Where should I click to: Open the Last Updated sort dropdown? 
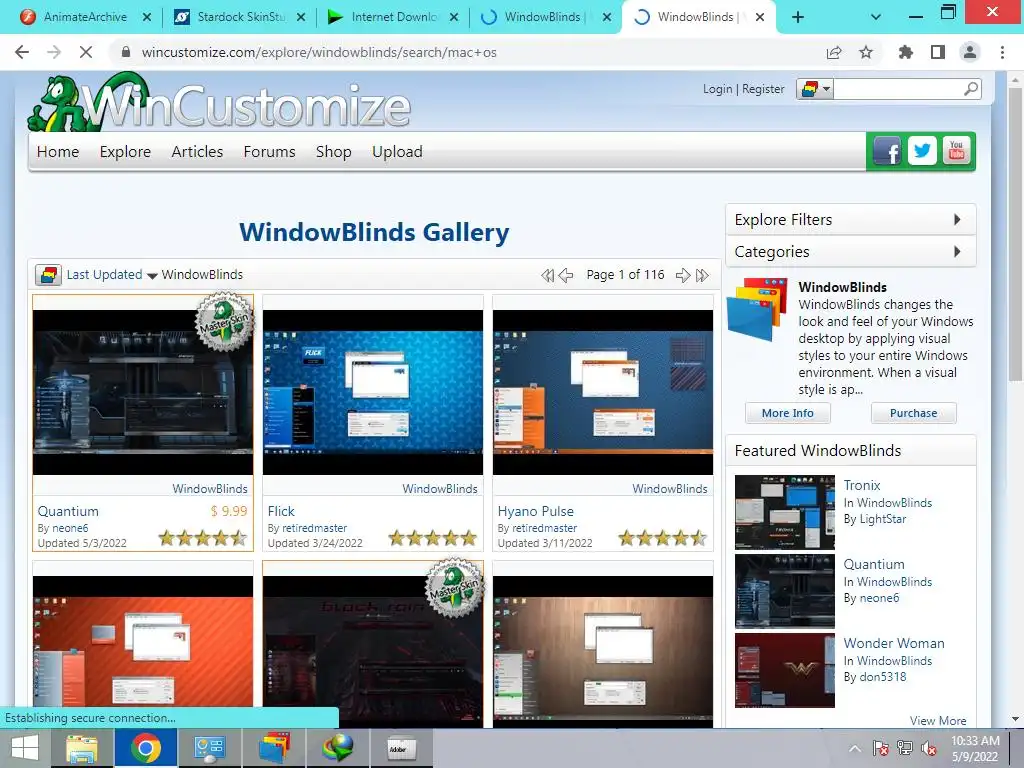coord(112,275)
